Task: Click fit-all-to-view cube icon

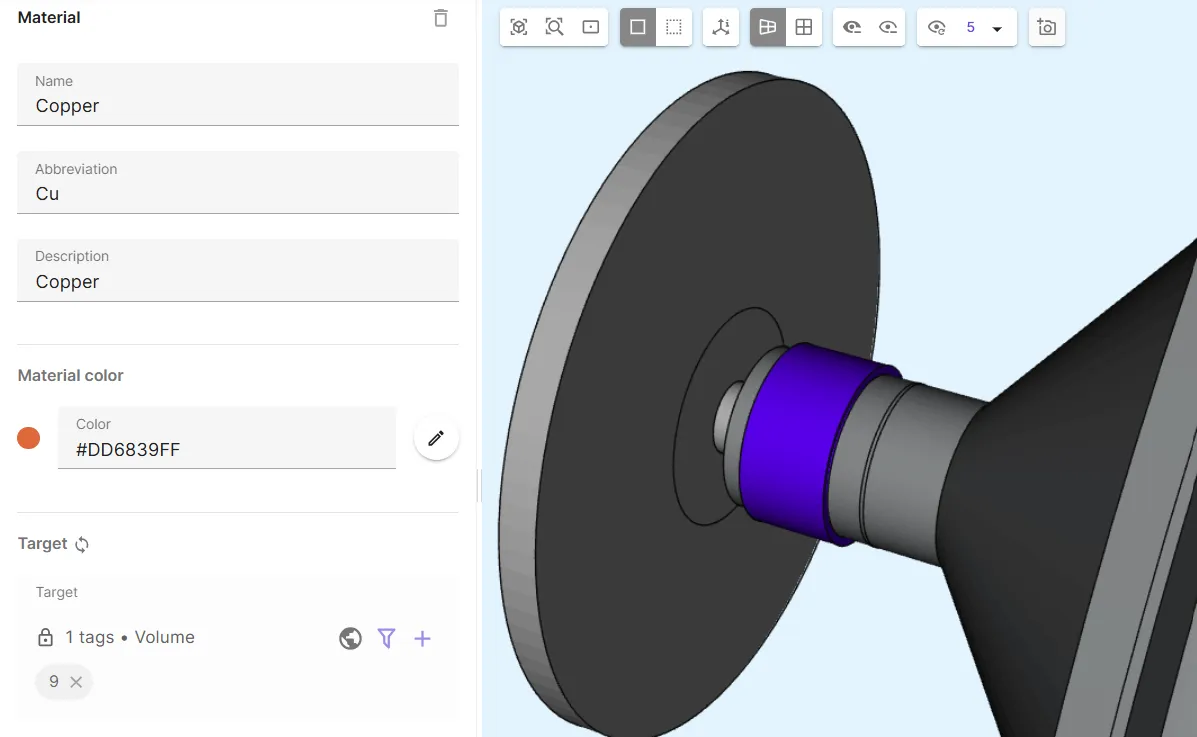Action: coord(519,27)
